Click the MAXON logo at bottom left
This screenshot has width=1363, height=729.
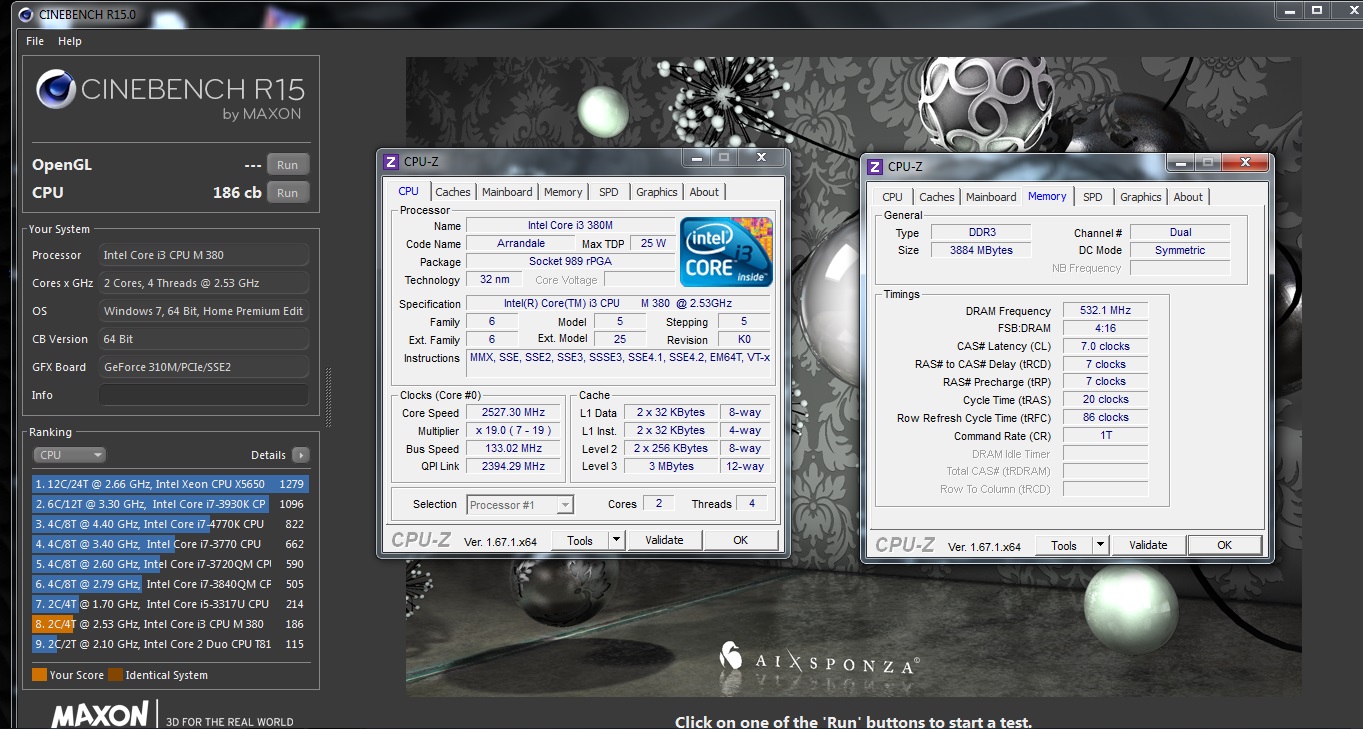tap(99, 716)
